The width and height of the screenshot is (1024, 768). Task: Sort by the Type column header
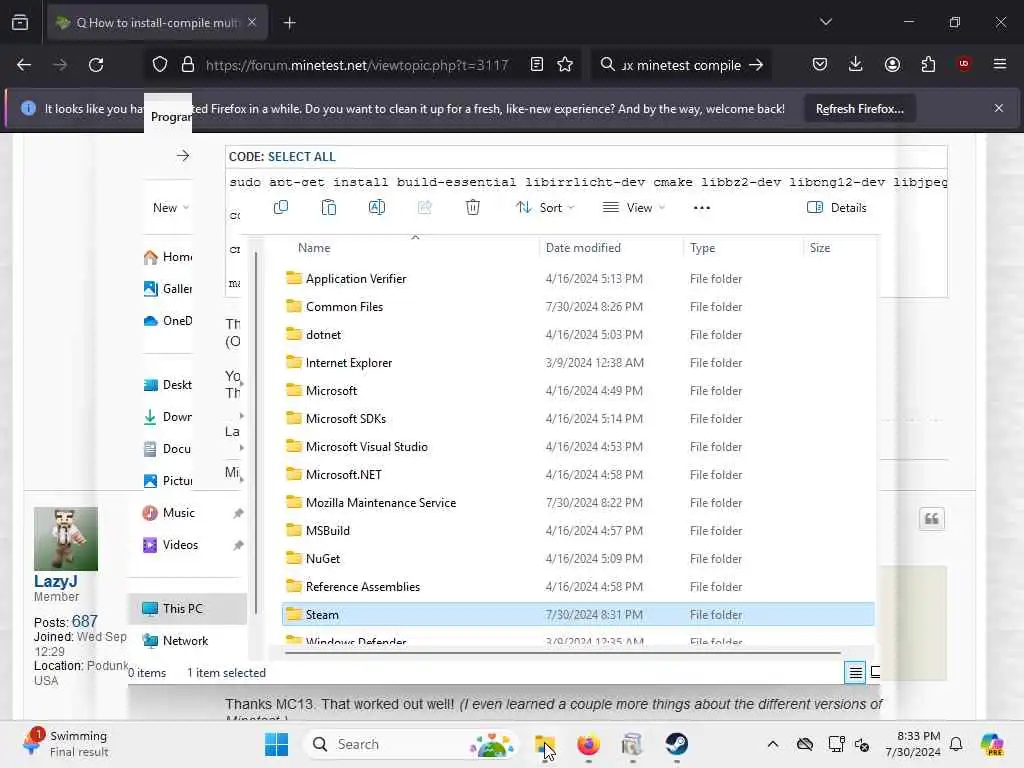[x=703, y=248]
